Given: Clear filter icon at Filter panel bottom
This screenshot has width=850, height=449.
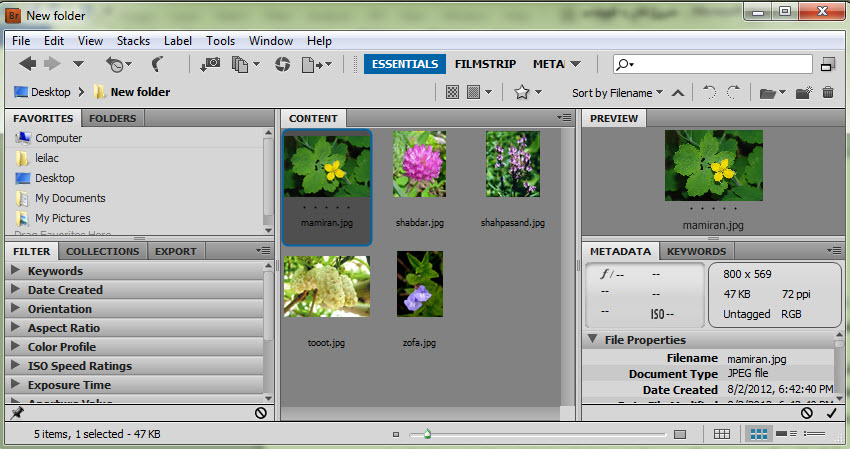Looking at the screenshot, I should (261, 413).
